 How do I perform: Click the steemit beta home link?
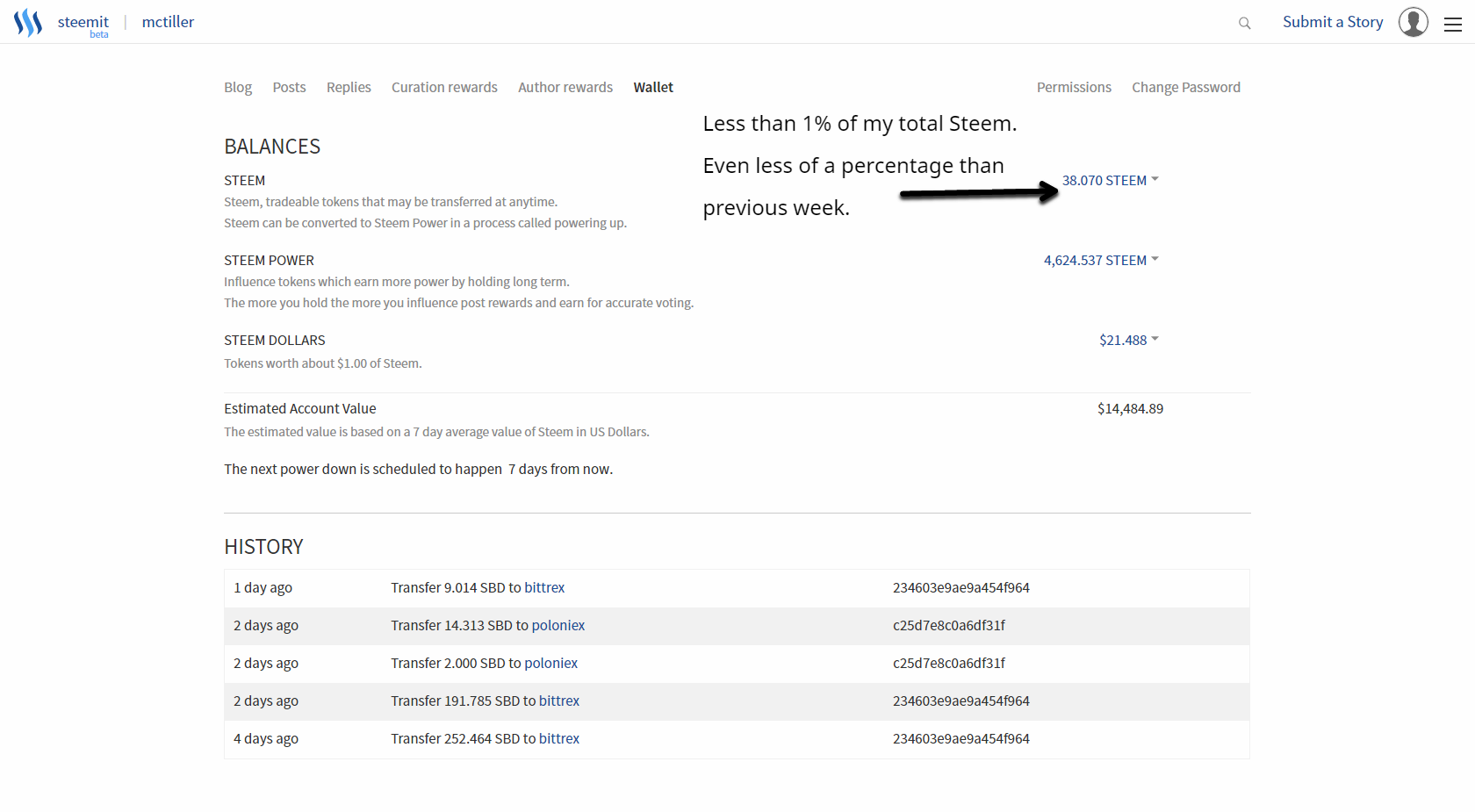83,24
